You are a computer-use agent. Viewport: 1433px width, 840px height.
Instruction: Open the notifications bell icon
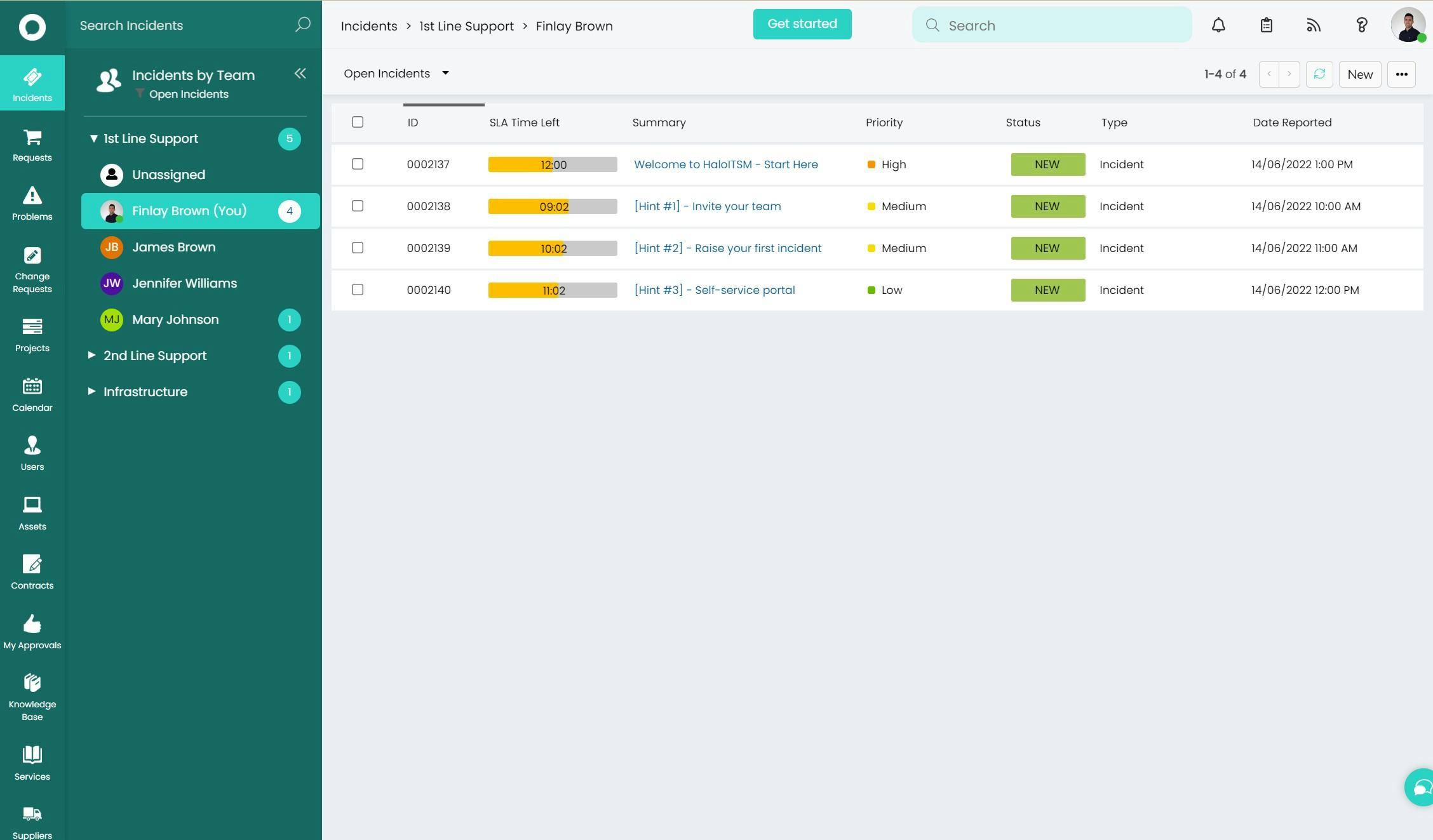(1218, 25)
